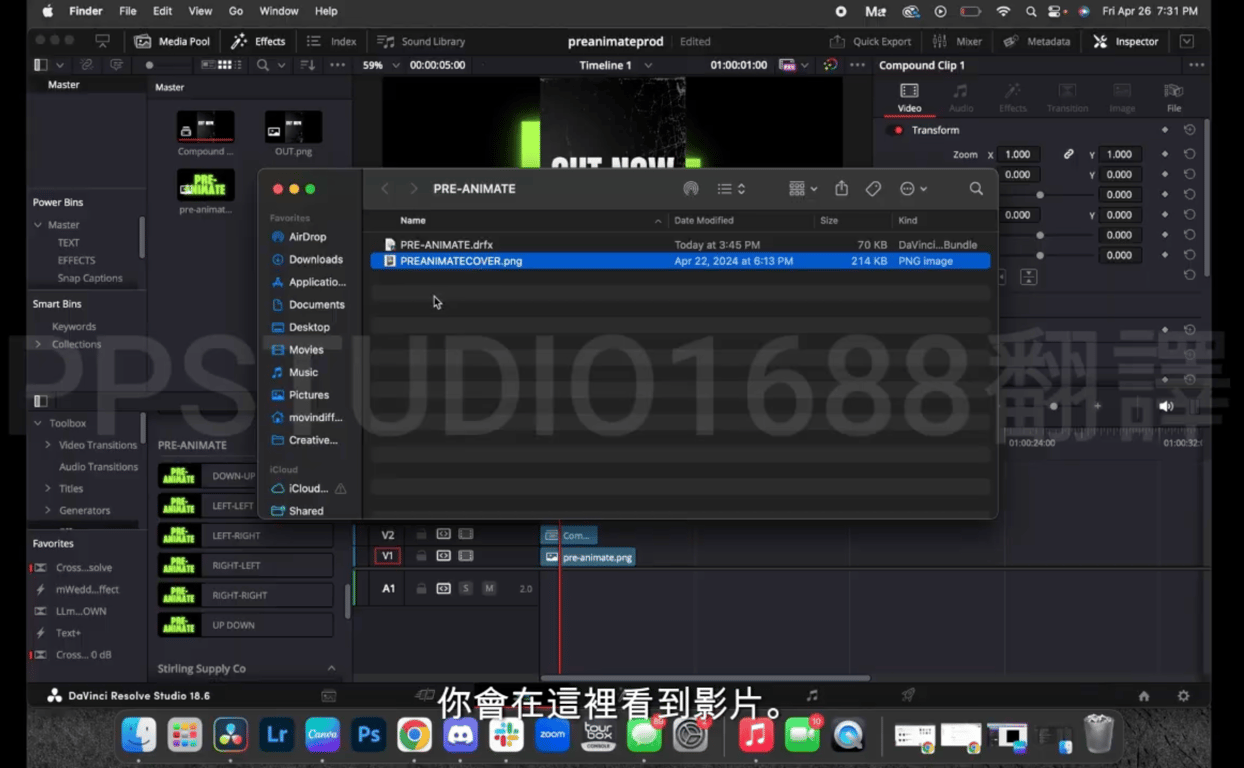Open the Timeline 1 name dropdown

coord(616,65)
